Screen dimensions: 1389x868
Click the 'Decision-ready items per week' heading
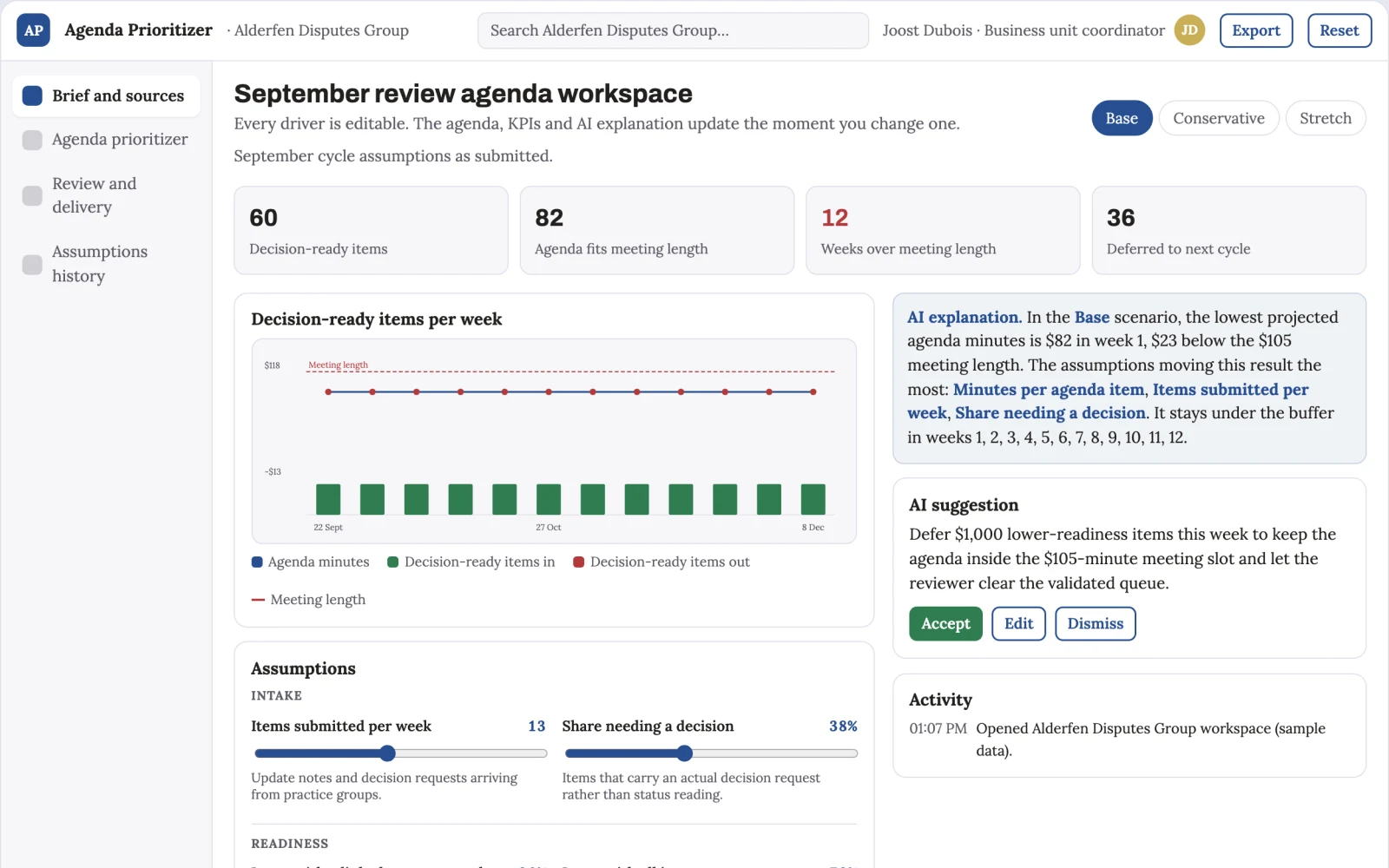(377, 319)
